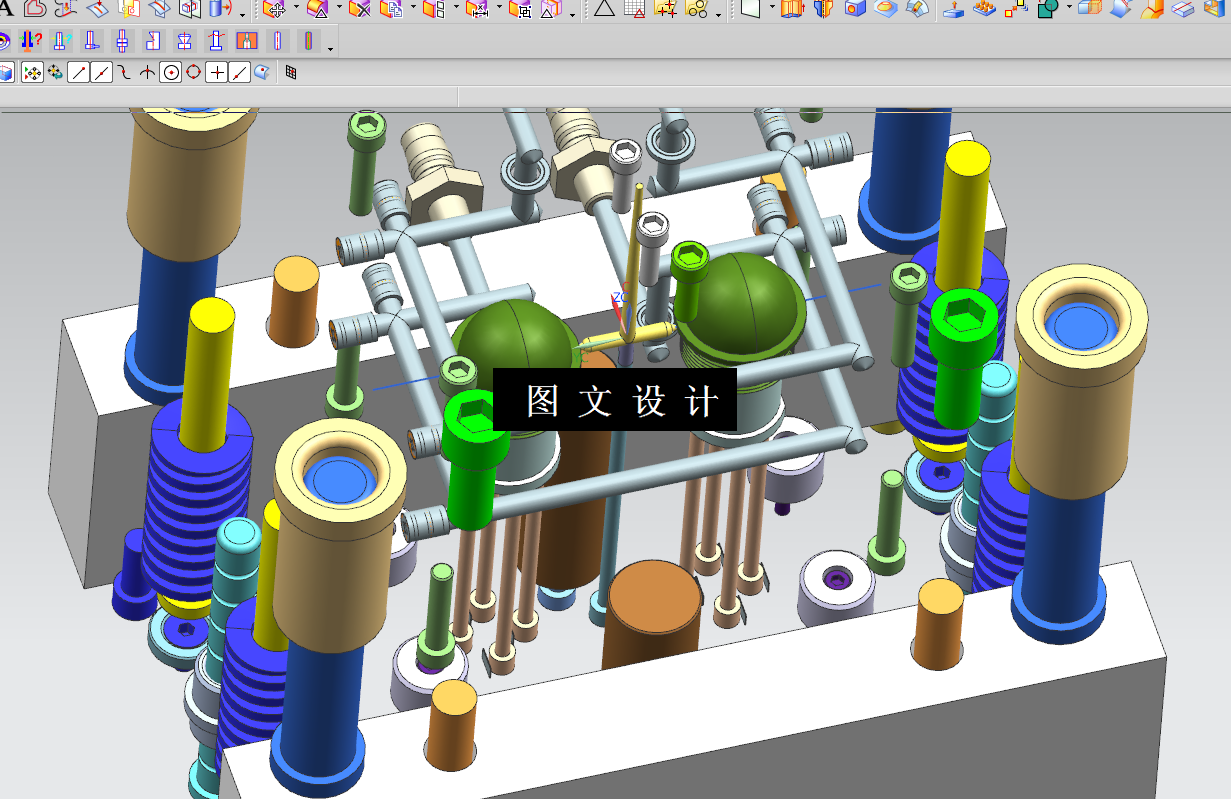Click the Resize Face selection-box icon

[x=521, y=10]
